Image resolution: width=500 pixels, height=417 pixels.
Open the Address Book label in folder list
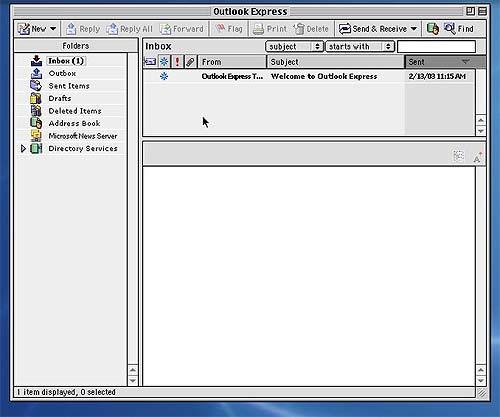coord(74,123)
